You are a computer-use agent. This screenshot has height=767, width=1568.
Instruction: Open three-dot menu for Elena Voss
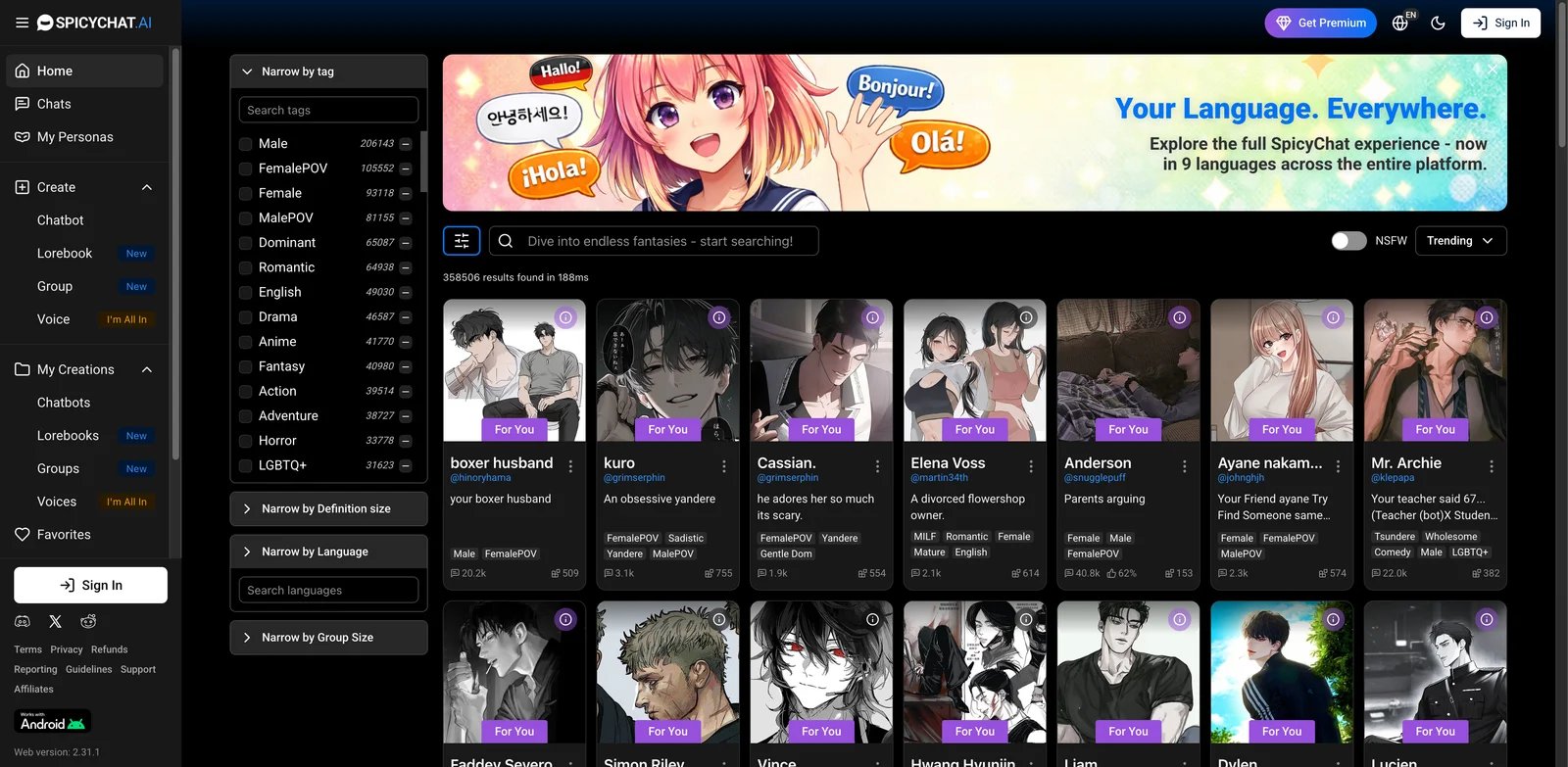coord(1031,466)
